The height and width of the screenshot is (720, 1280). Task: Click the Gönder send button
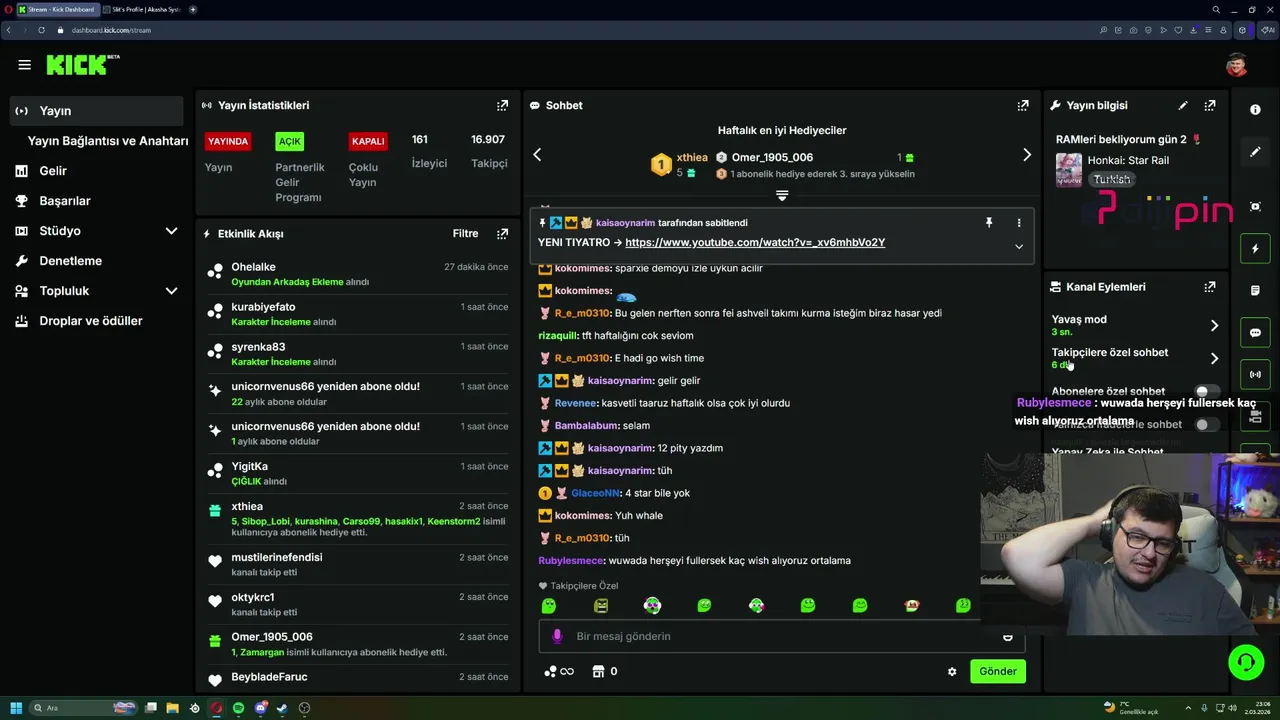pyautogui.click(x=998, y=672)
